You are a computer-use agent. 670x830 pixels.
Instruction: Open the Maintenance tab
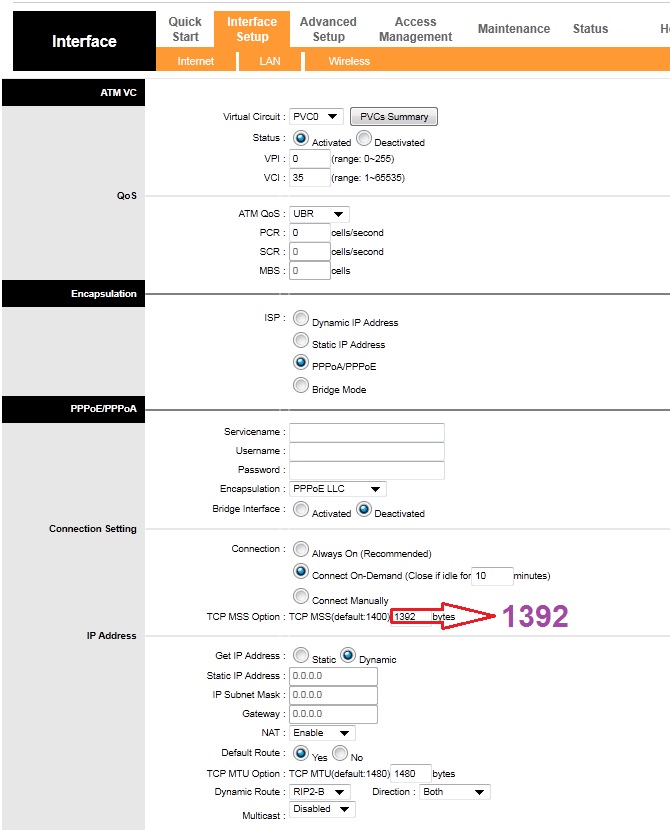click(x=514, y=29)
